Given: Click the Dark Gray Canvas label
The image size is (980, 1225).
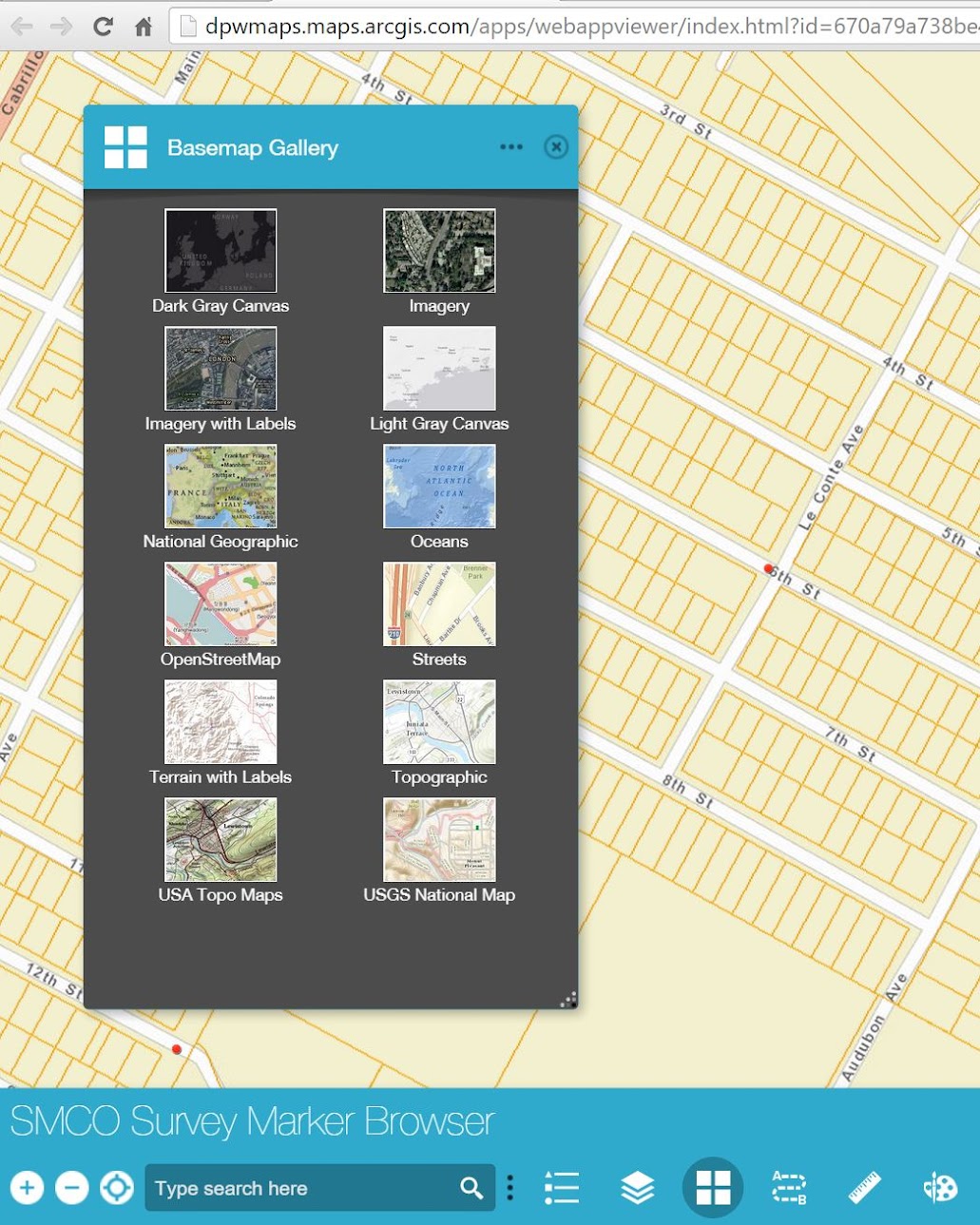Looking at the screenshot, I should (221, 306).
